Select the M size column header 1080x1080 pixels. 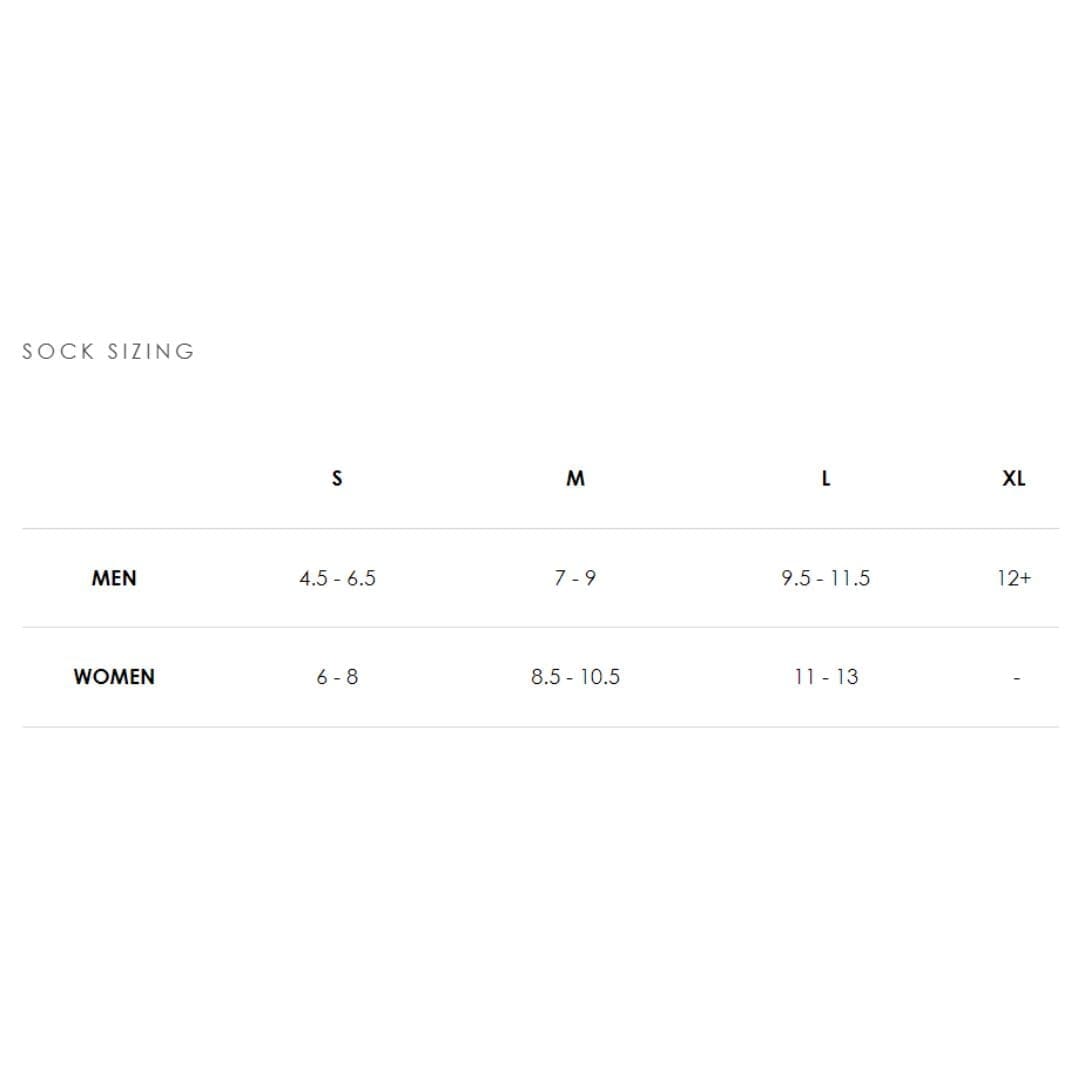point(575,478)
